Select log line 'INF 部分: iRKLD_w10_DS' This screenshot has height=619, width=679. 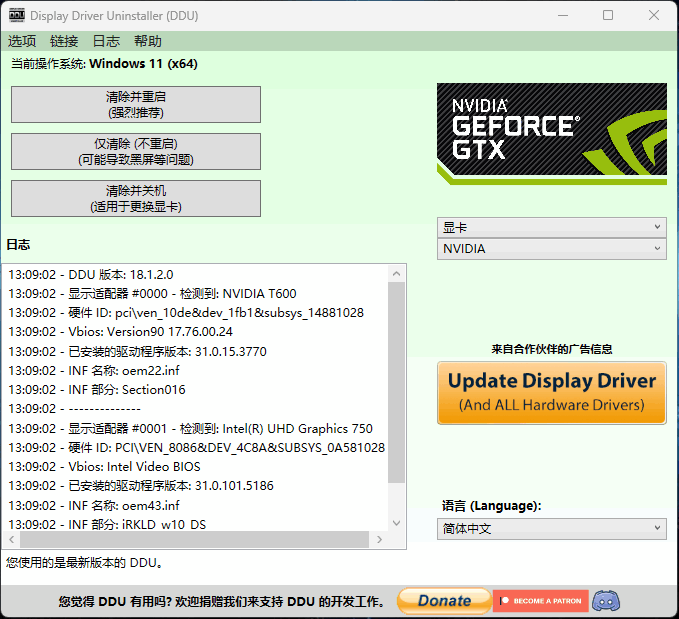(107, 524)
